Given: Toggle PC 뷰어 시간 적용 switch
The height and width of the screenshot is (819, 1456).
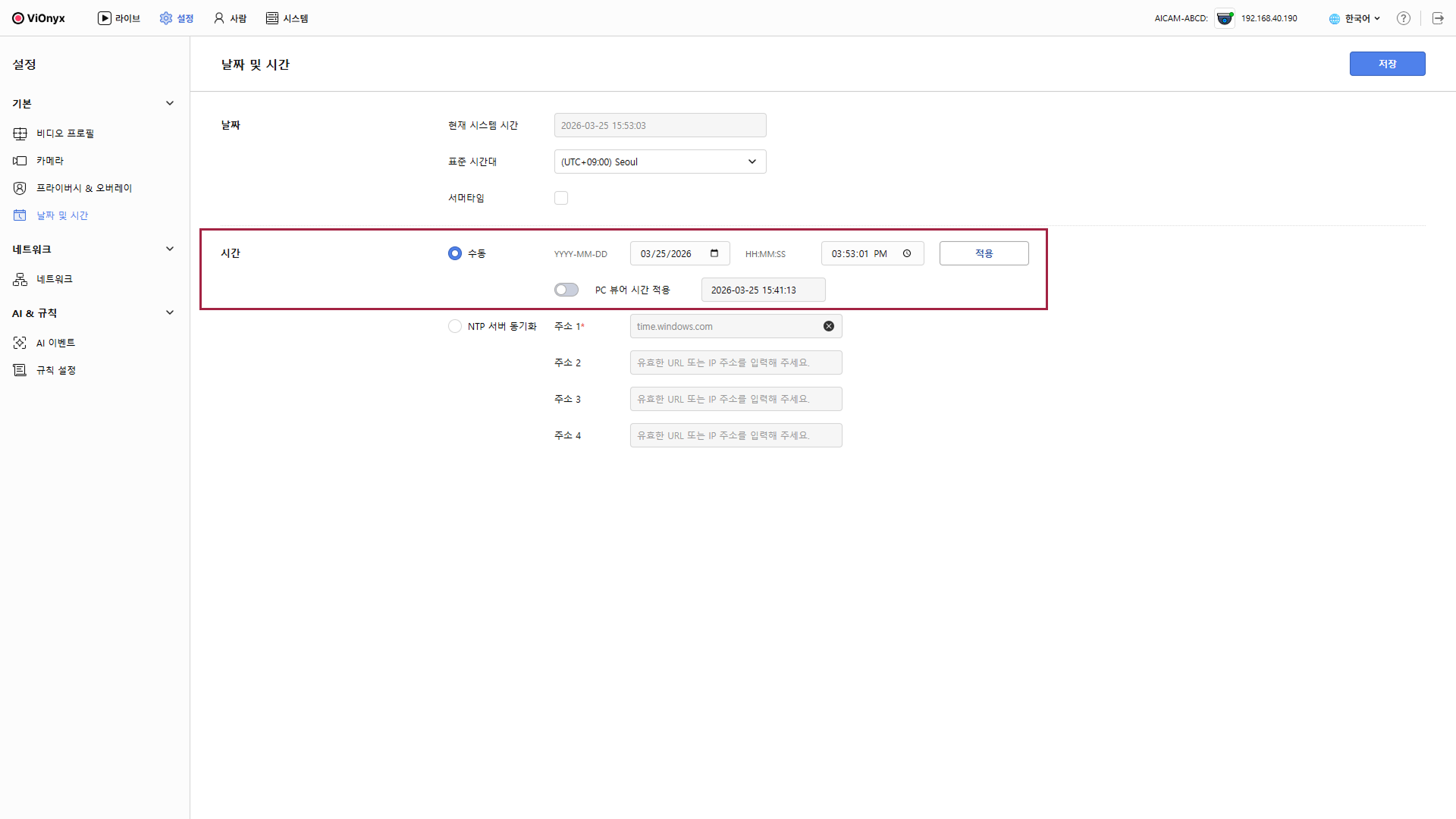Looking at the screenshot, I should (x=566, y=290).
